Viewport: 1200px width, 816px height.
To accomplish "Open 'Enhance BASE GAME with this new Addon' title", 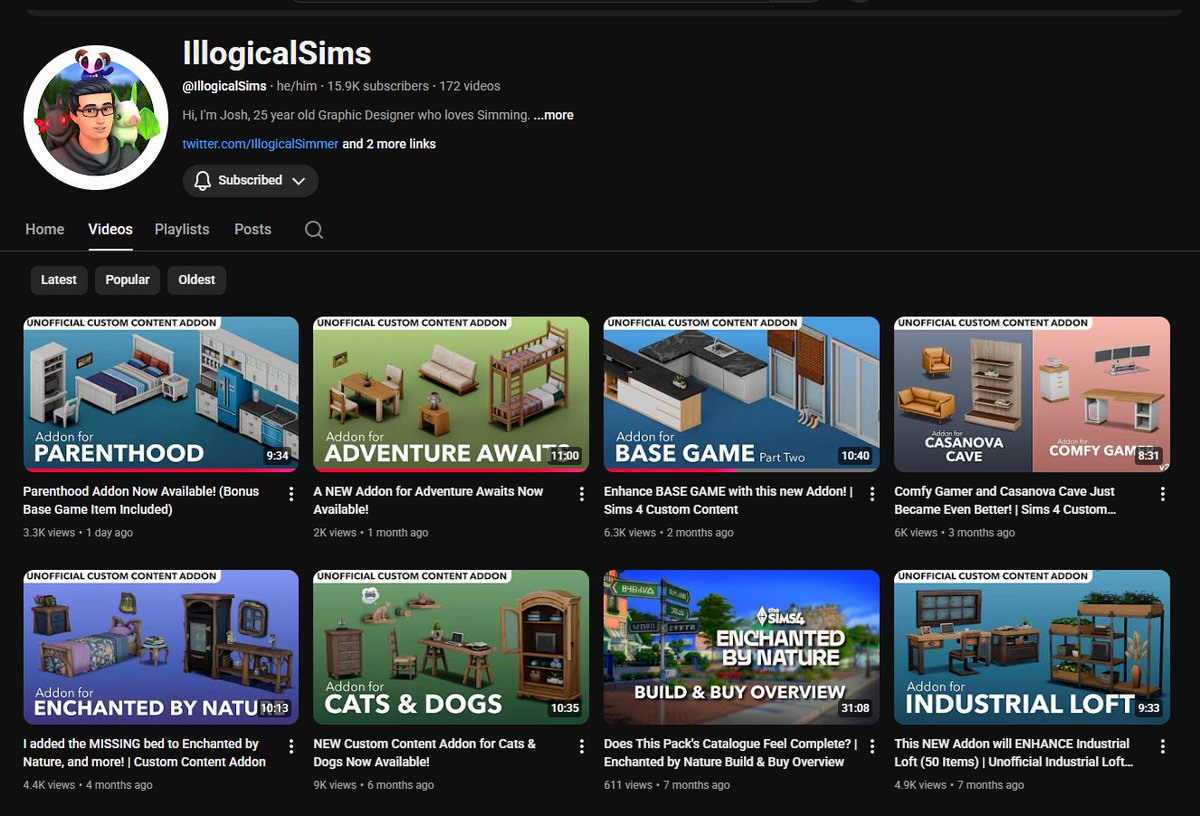I will tap(728, 500).
